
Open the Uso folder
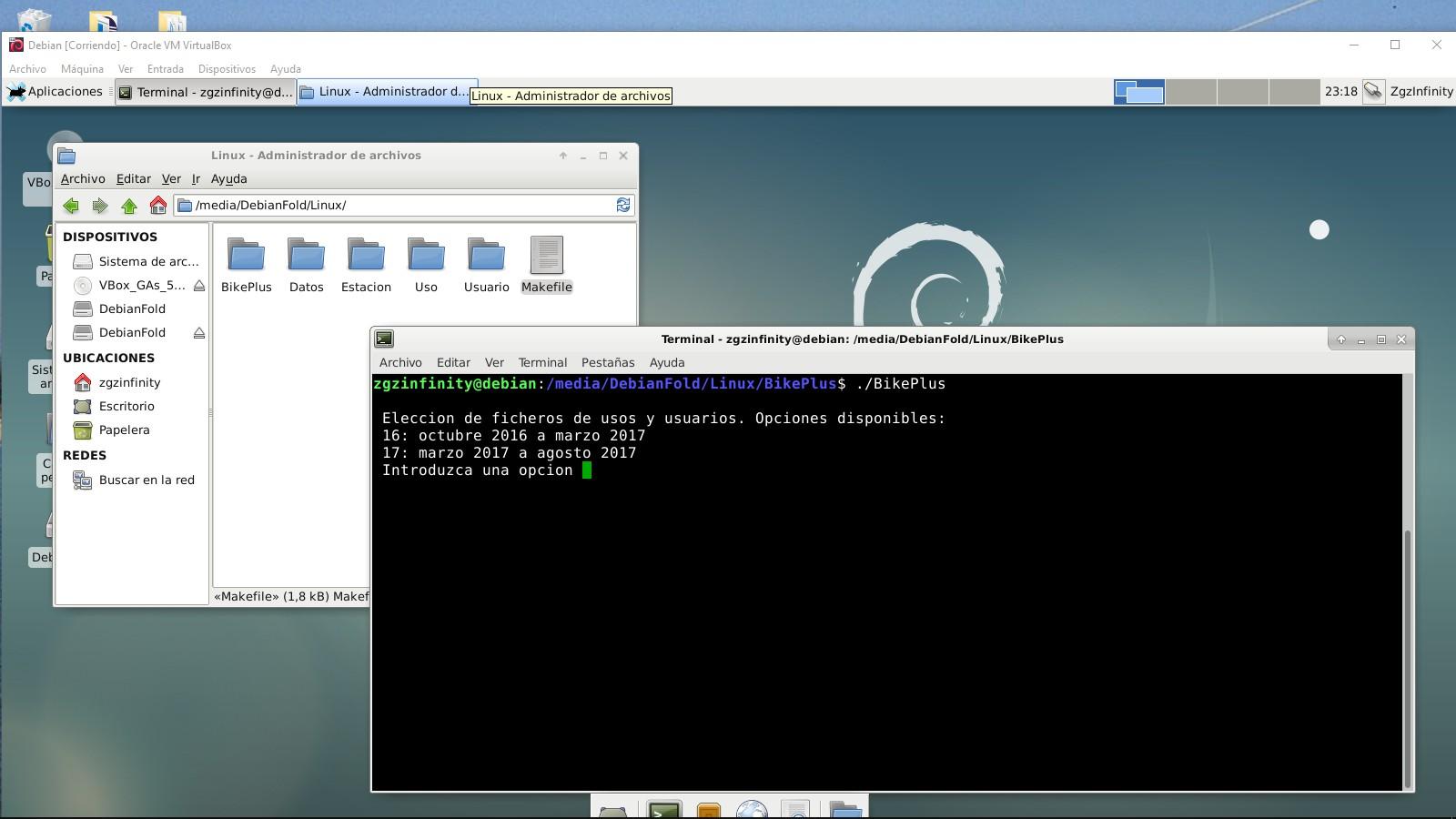[426, 265]
